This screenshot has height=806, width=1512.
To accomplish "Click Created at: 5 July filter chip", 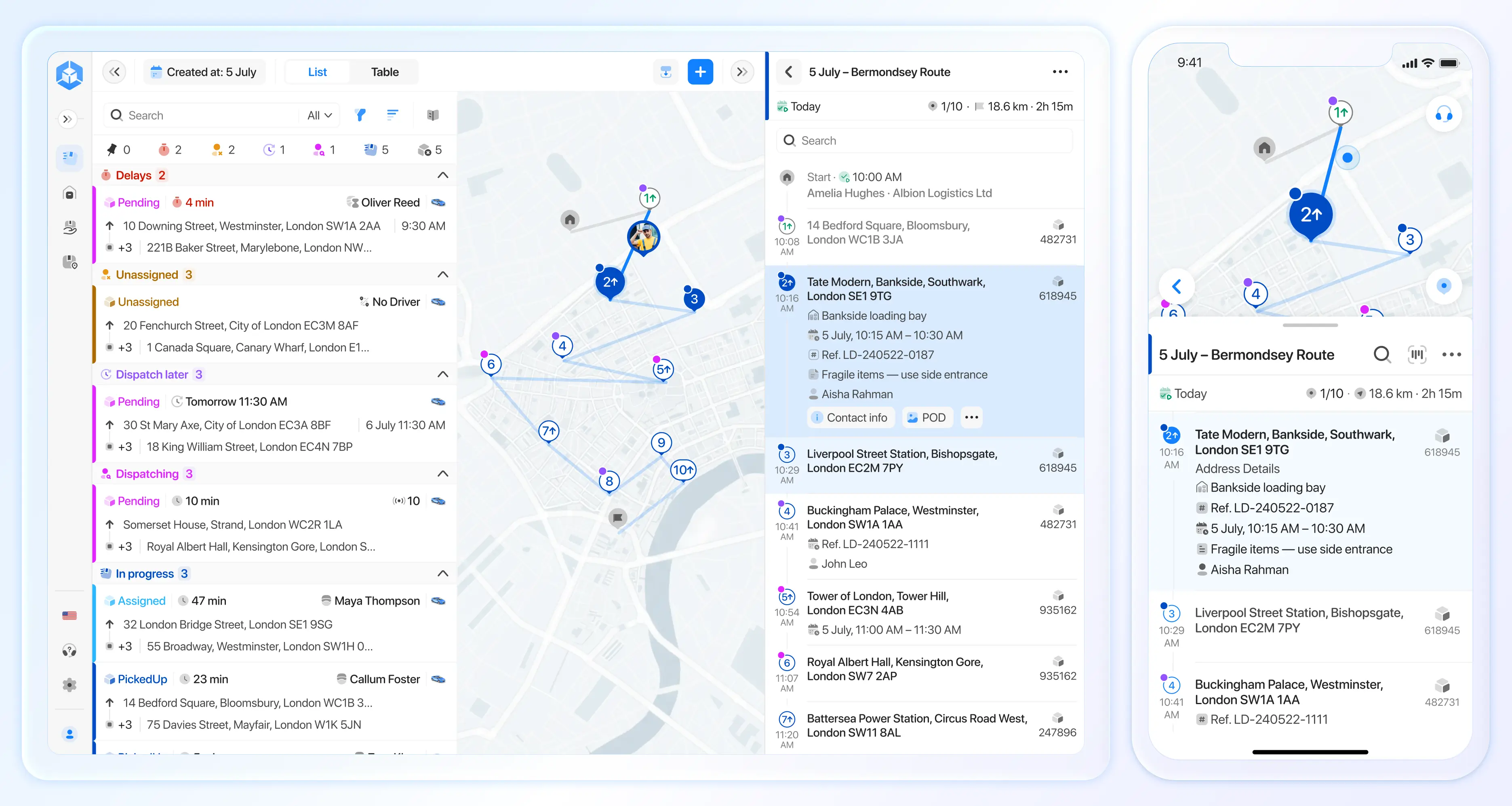I will [204, 72].
